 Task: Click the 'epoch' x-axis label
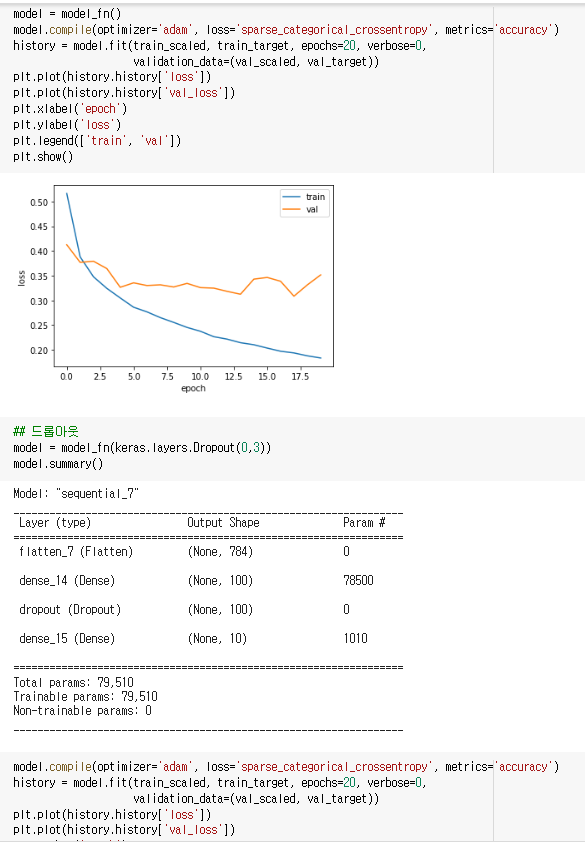(193, 388)
